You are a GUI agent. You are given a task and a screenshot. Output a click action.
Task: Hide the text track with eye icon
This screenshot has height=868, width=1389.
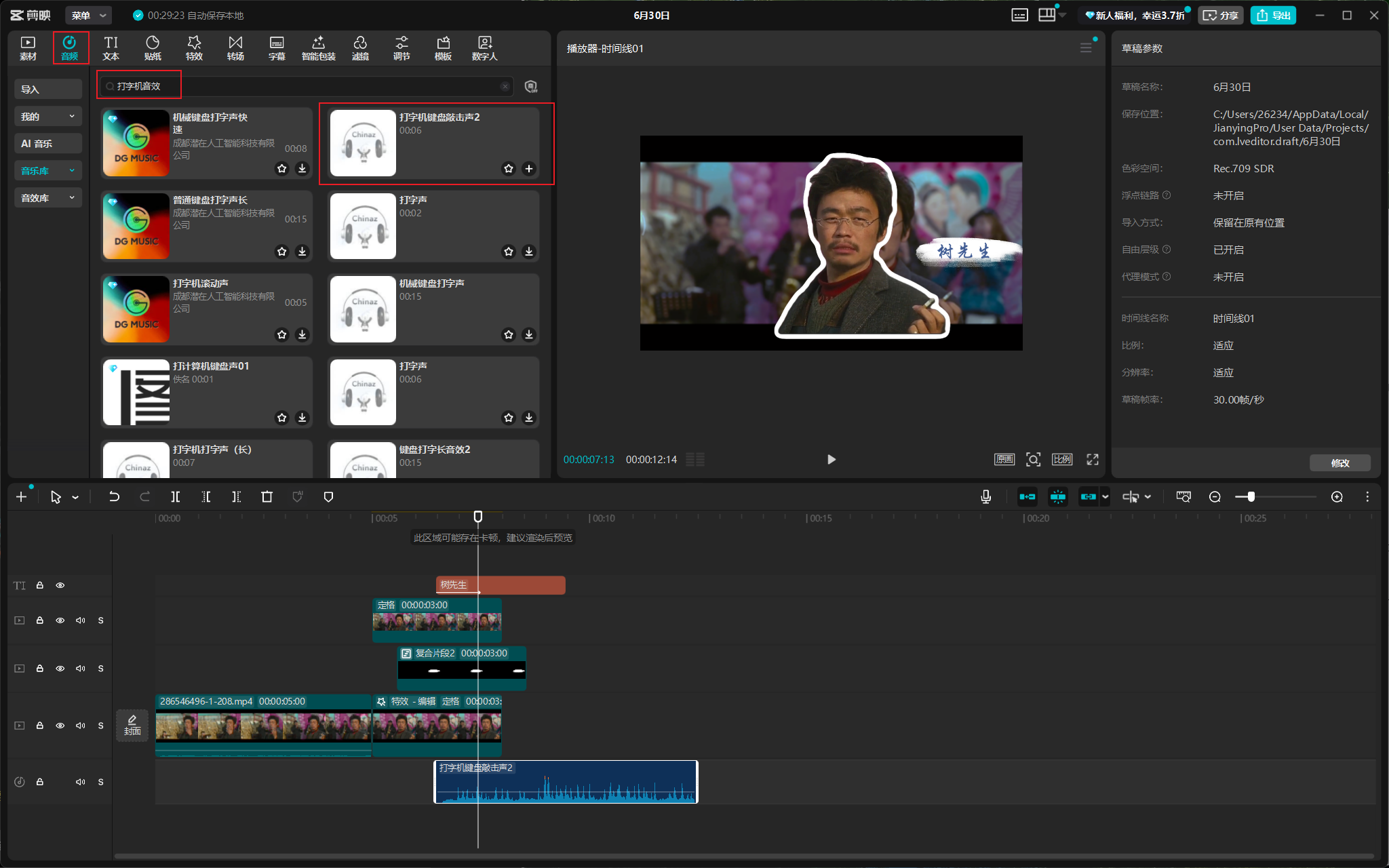pos(60,585)
